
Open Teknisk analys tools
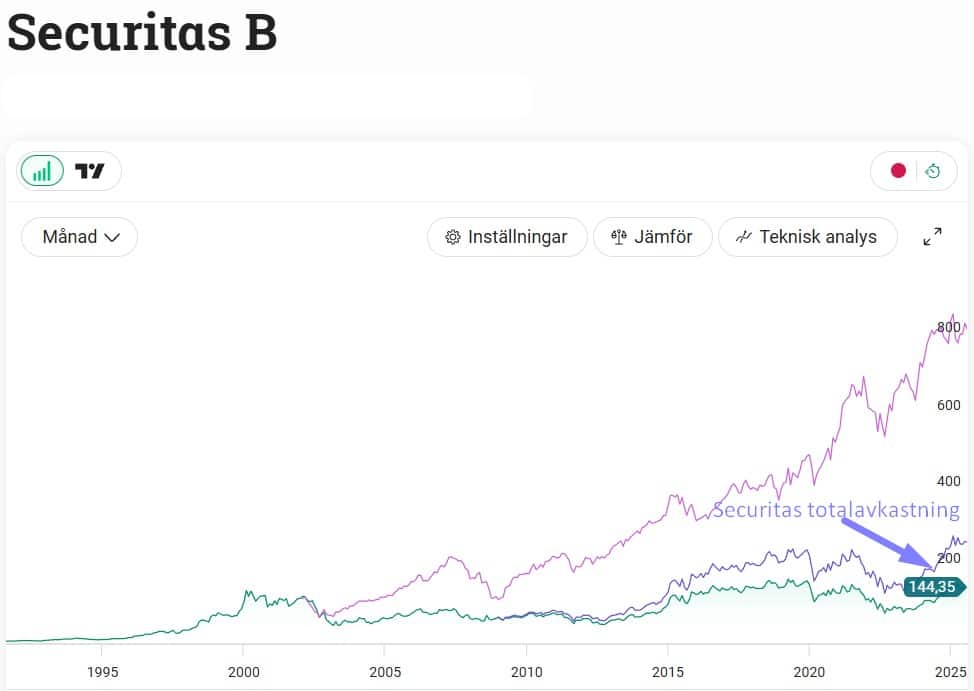point(807,237)
